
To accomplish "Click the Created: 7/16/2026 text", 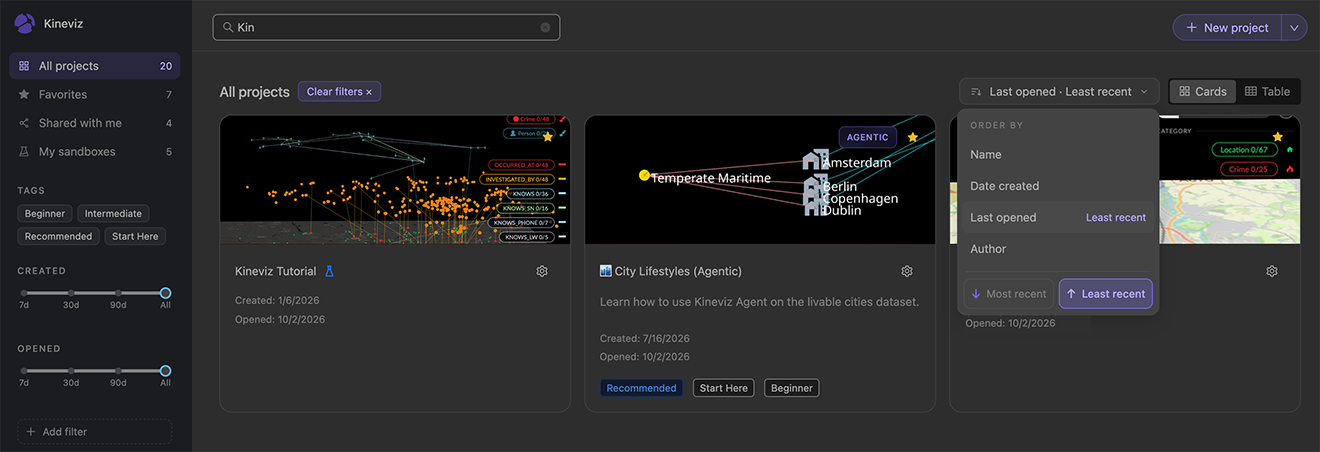I will click(644, 339).
